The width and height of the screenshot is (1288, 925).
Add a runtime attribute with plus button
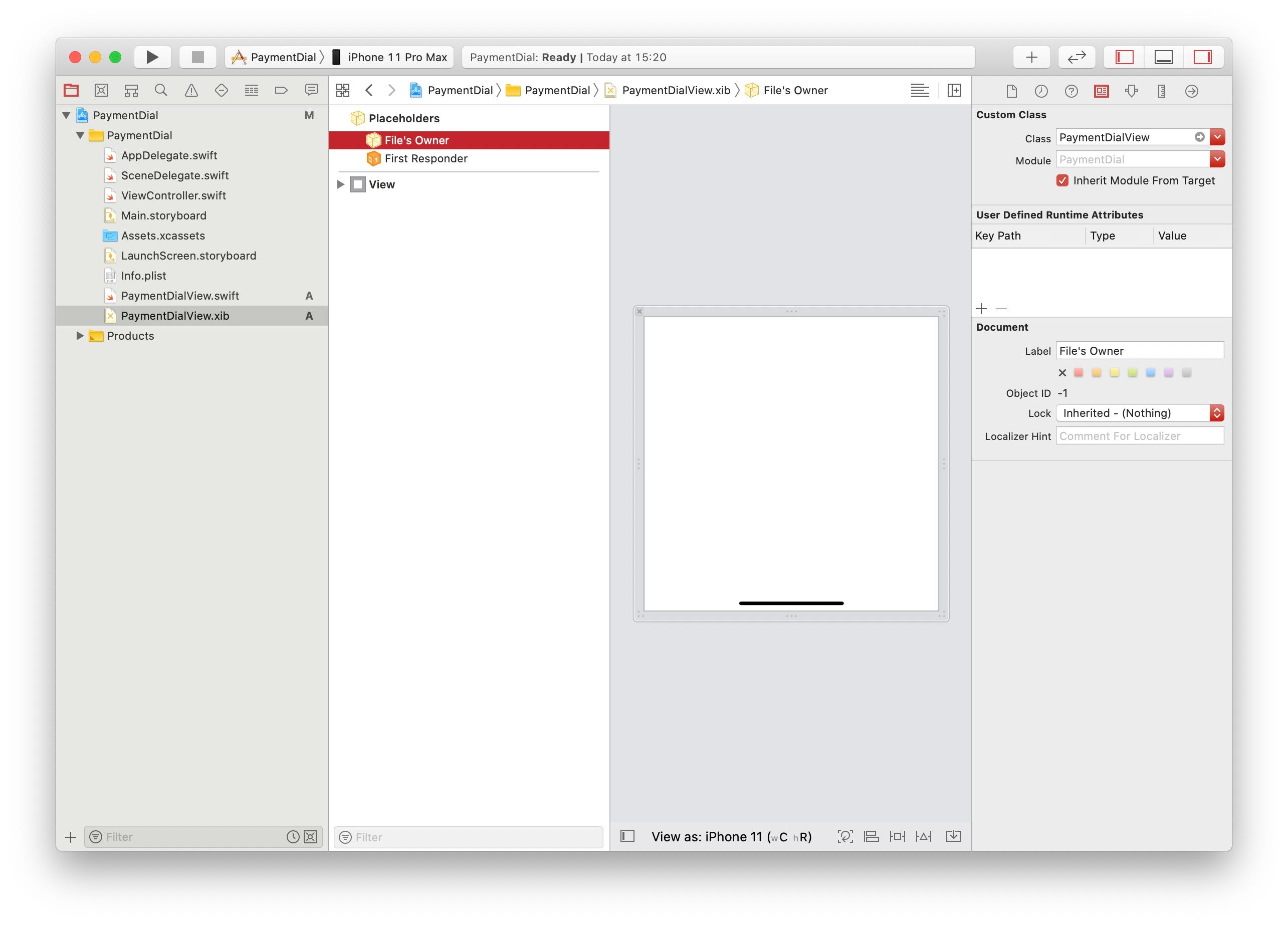[981, 309]
